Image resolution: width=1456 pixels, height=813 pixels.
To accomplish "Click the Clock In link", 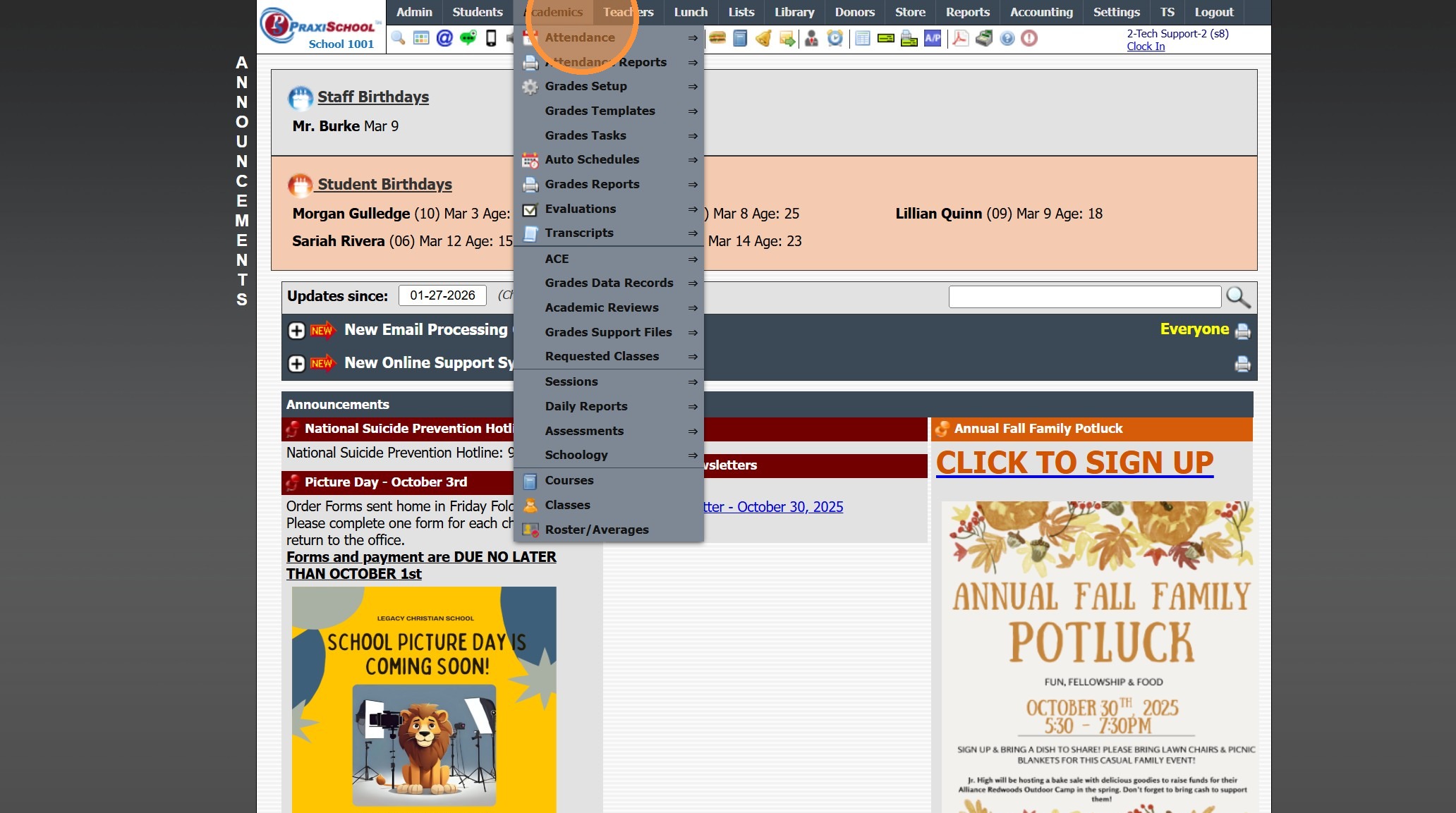I will point(1146,47).
